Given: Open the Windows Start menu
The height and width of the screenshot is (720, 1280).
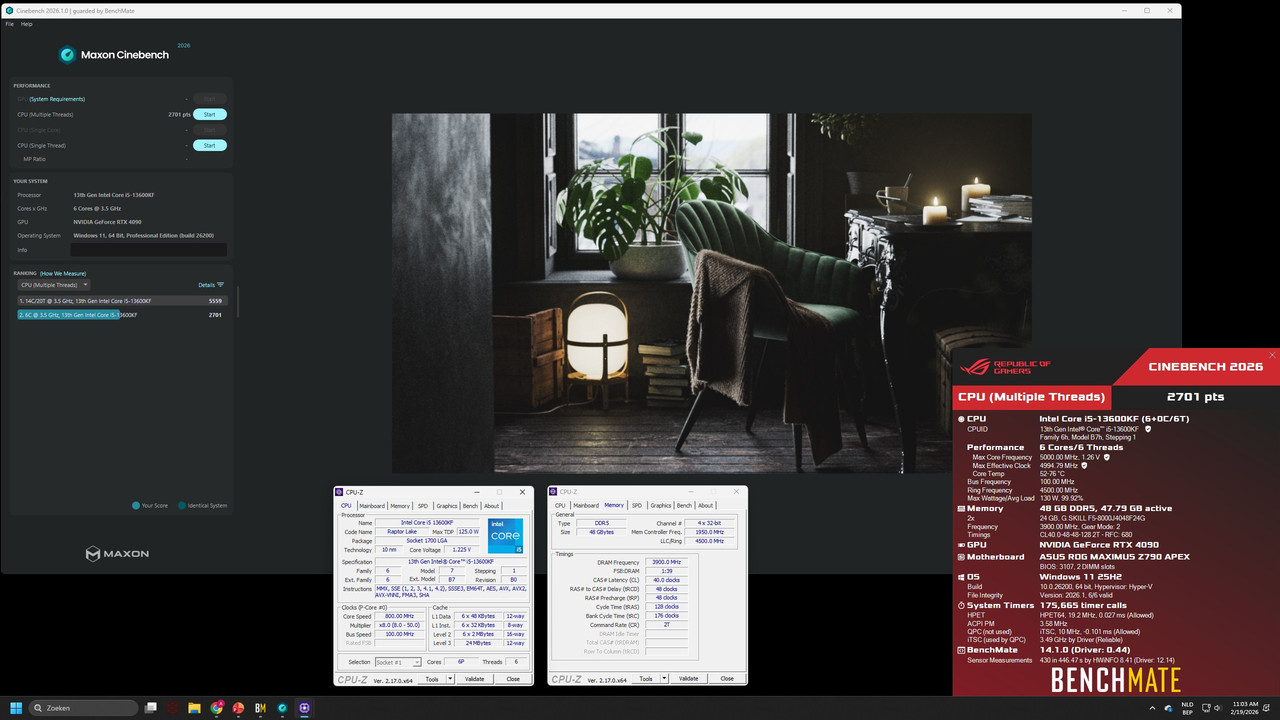Looking at the screenshot, I should click(x=15, y=708).
